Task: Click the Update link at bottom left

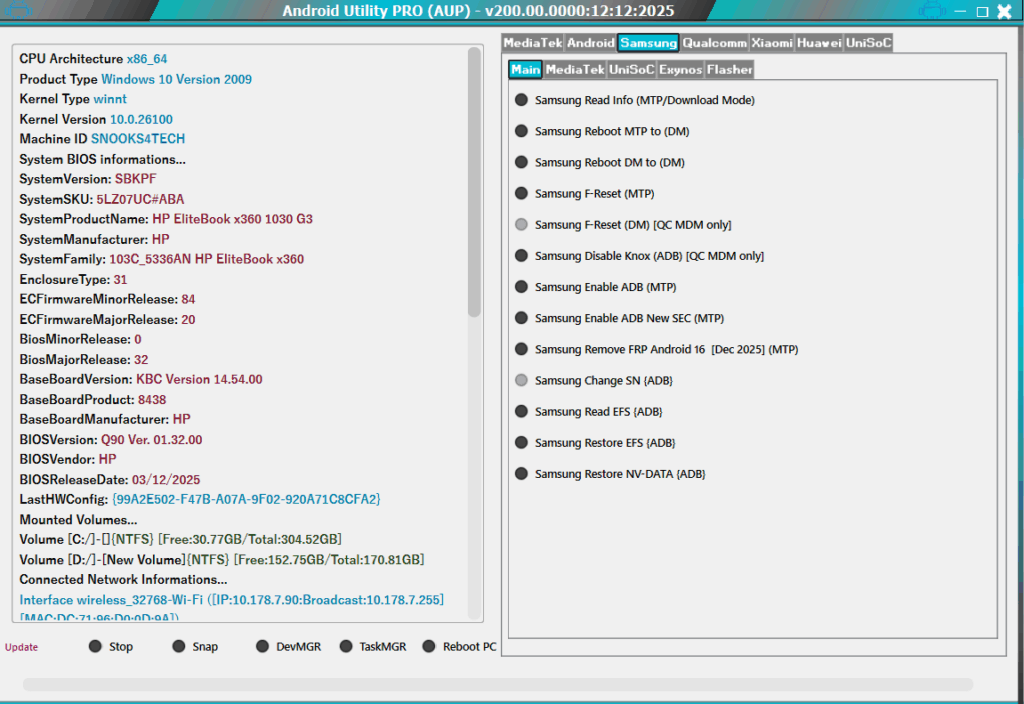Action: point(20,647)
